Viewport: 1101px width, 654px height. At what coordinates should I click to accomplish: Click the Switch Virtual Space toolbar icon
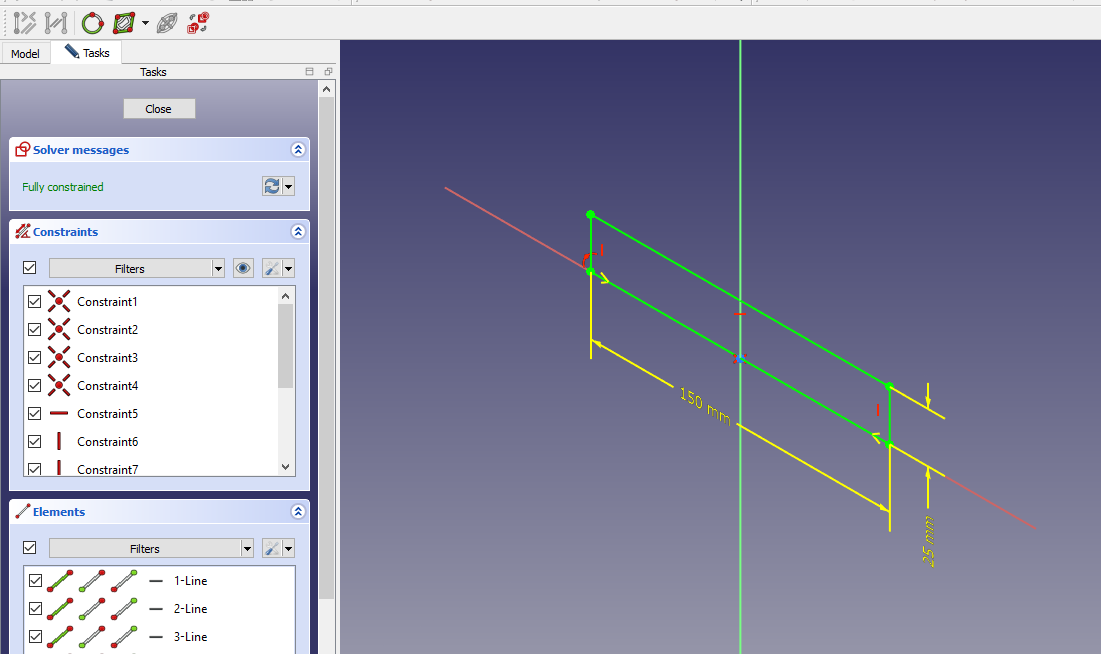198,23
